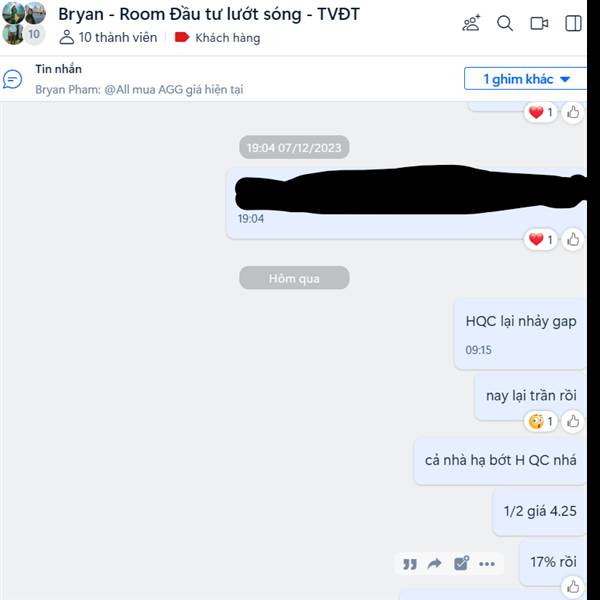
Task: Forward message with the arrow icon
Action: 435,563
